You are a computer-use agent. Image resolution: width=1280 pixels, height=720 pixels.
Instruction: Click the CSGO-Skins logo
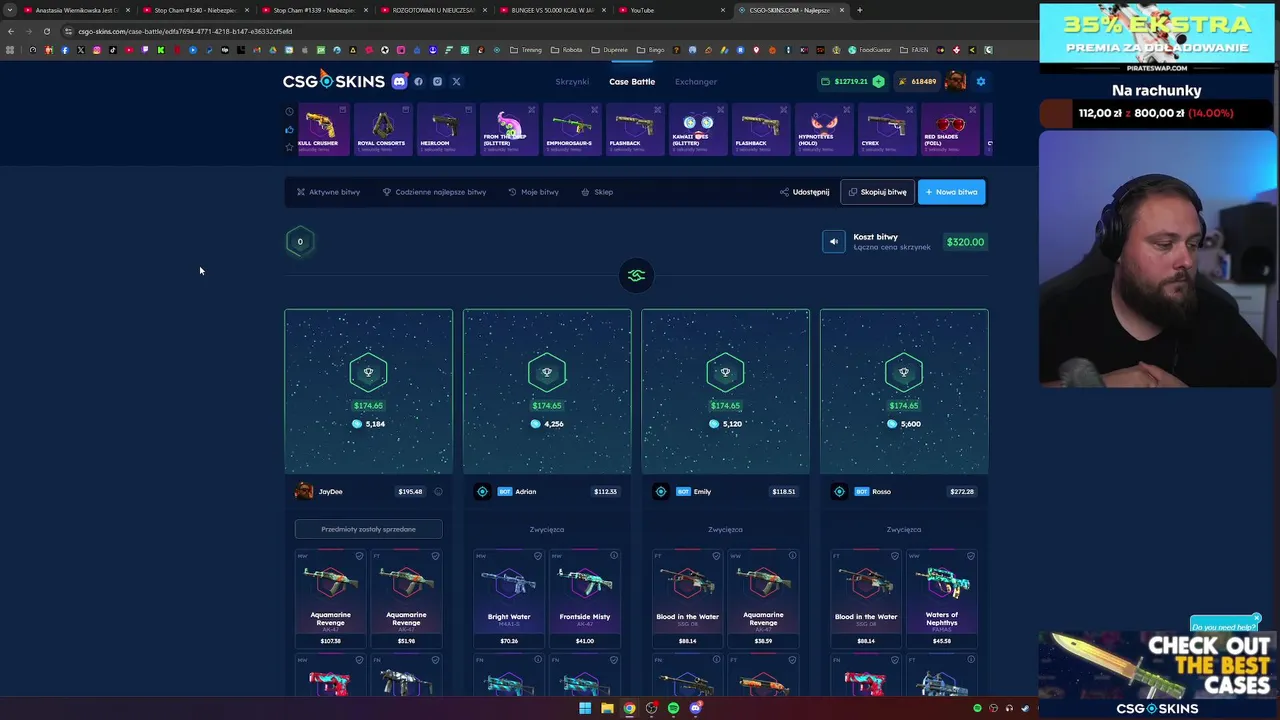[x=333, y=81]
